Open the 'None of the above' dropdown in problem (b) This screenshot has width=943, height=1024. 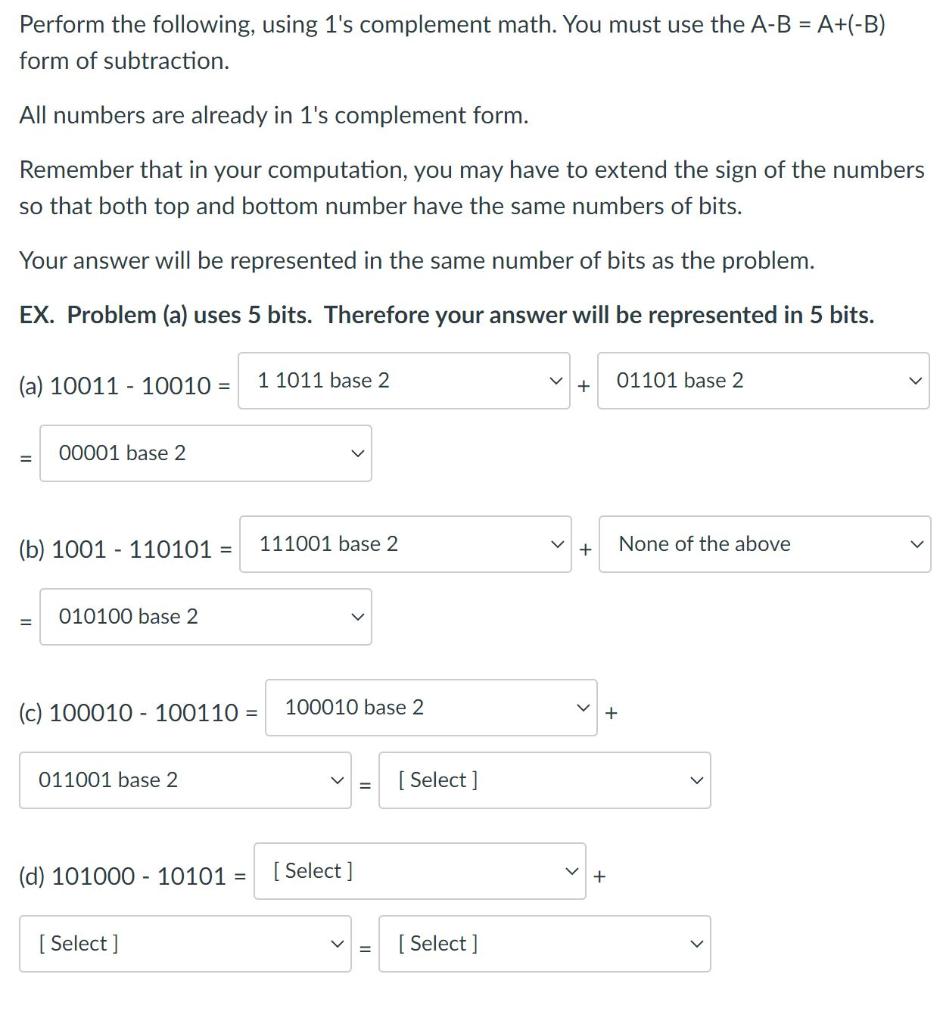coord(763,544)
